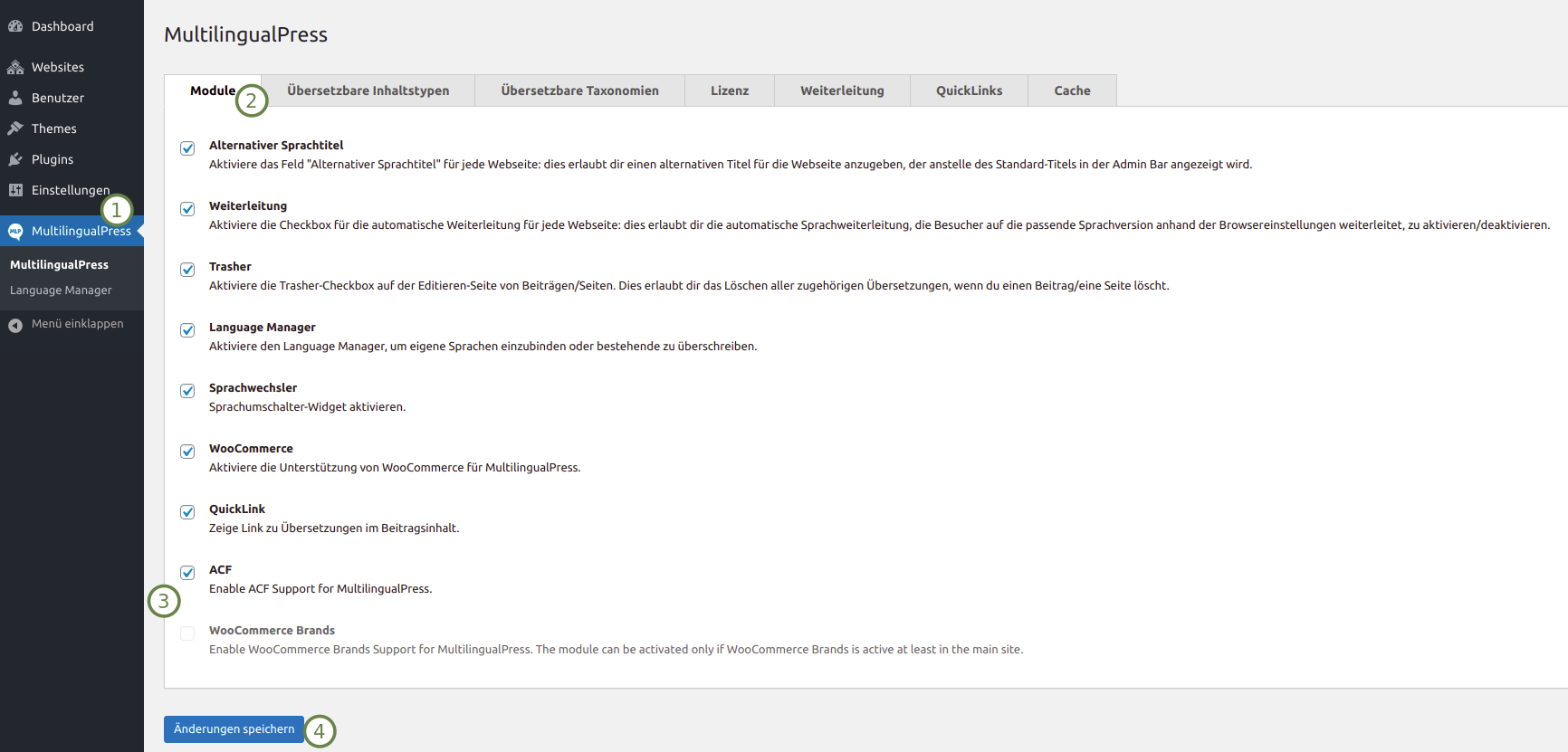
Task: Click the MultilingualPress logo icon
Action: click(x=15, y=231)
